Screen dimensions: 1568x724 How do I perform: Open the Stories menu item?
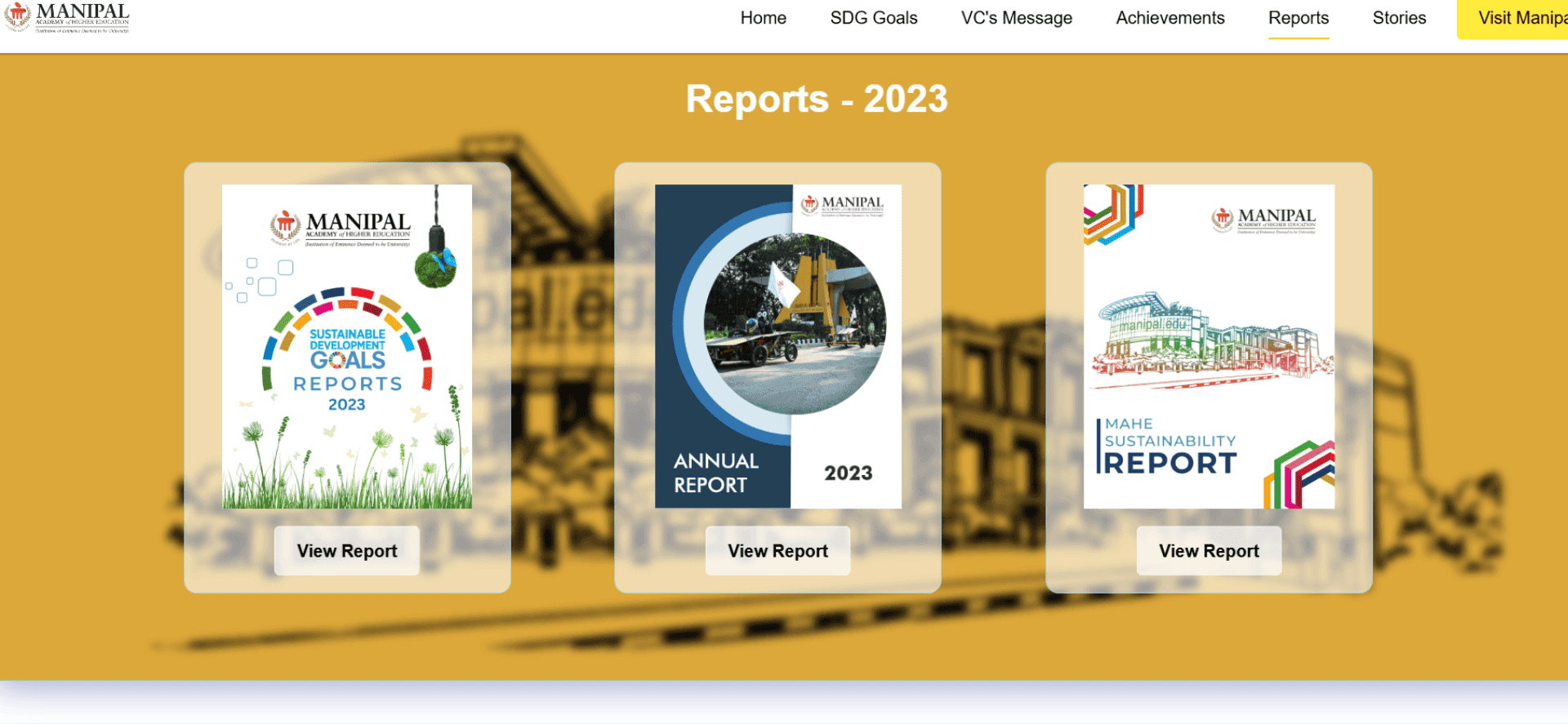1399,18
